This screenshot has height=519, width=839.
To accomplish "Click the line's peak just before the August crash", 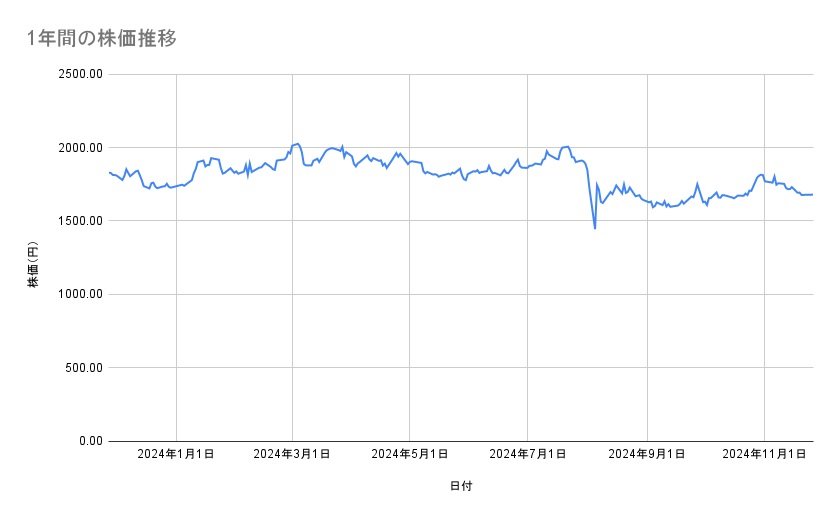I will pyautogui.click(x=567, y=146).
